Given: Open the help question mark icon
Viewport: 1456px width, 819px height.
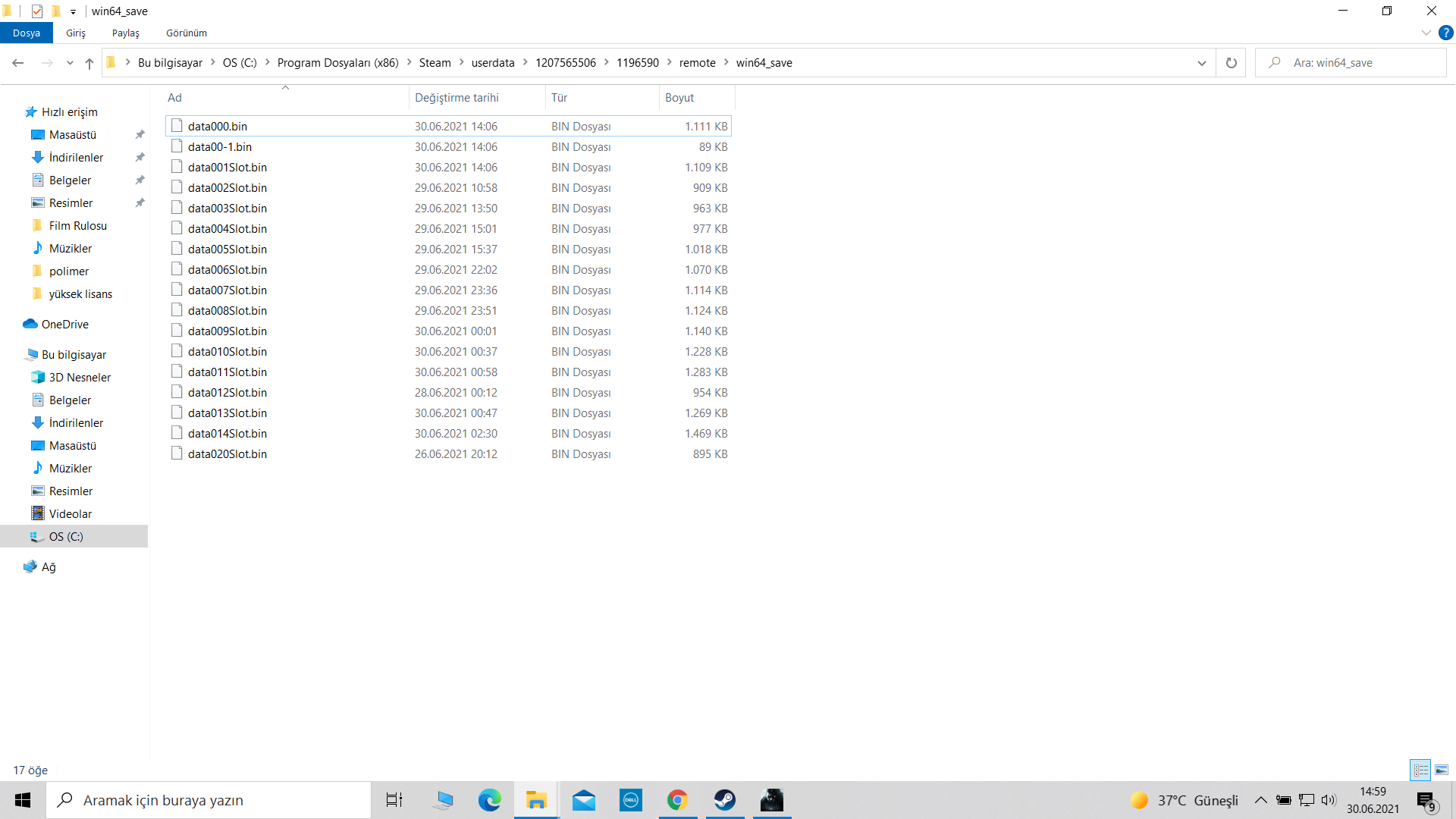Looking at the screenshot, I should [x=1446, y=33].
